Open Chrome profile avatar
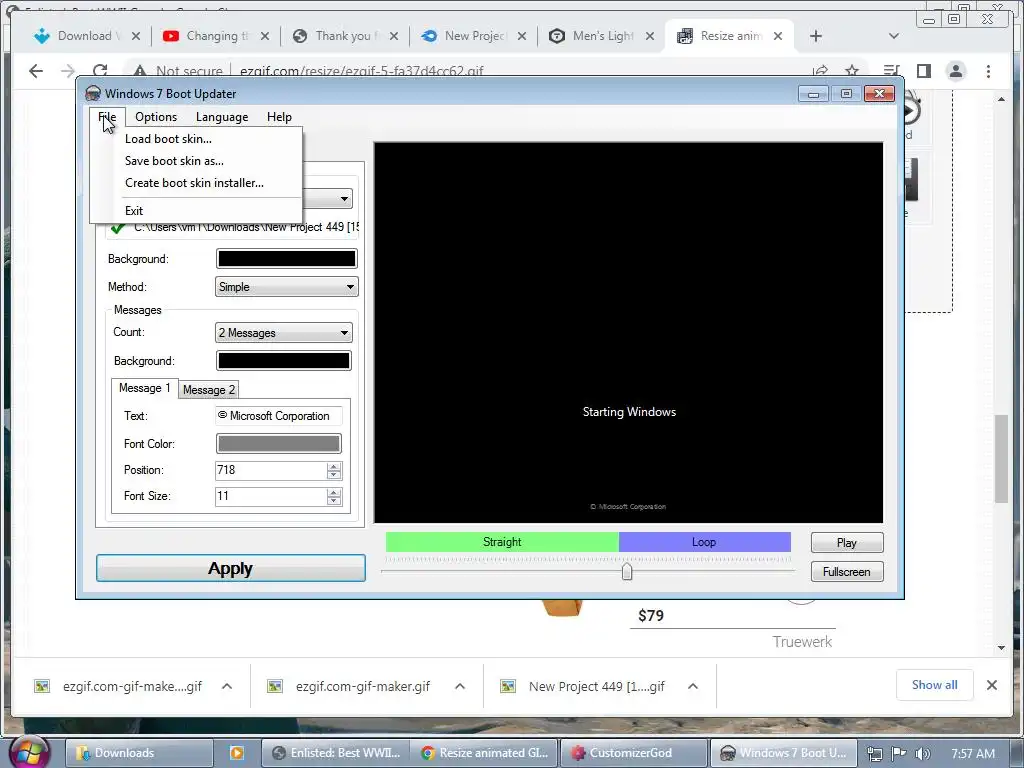 (956, 71)
